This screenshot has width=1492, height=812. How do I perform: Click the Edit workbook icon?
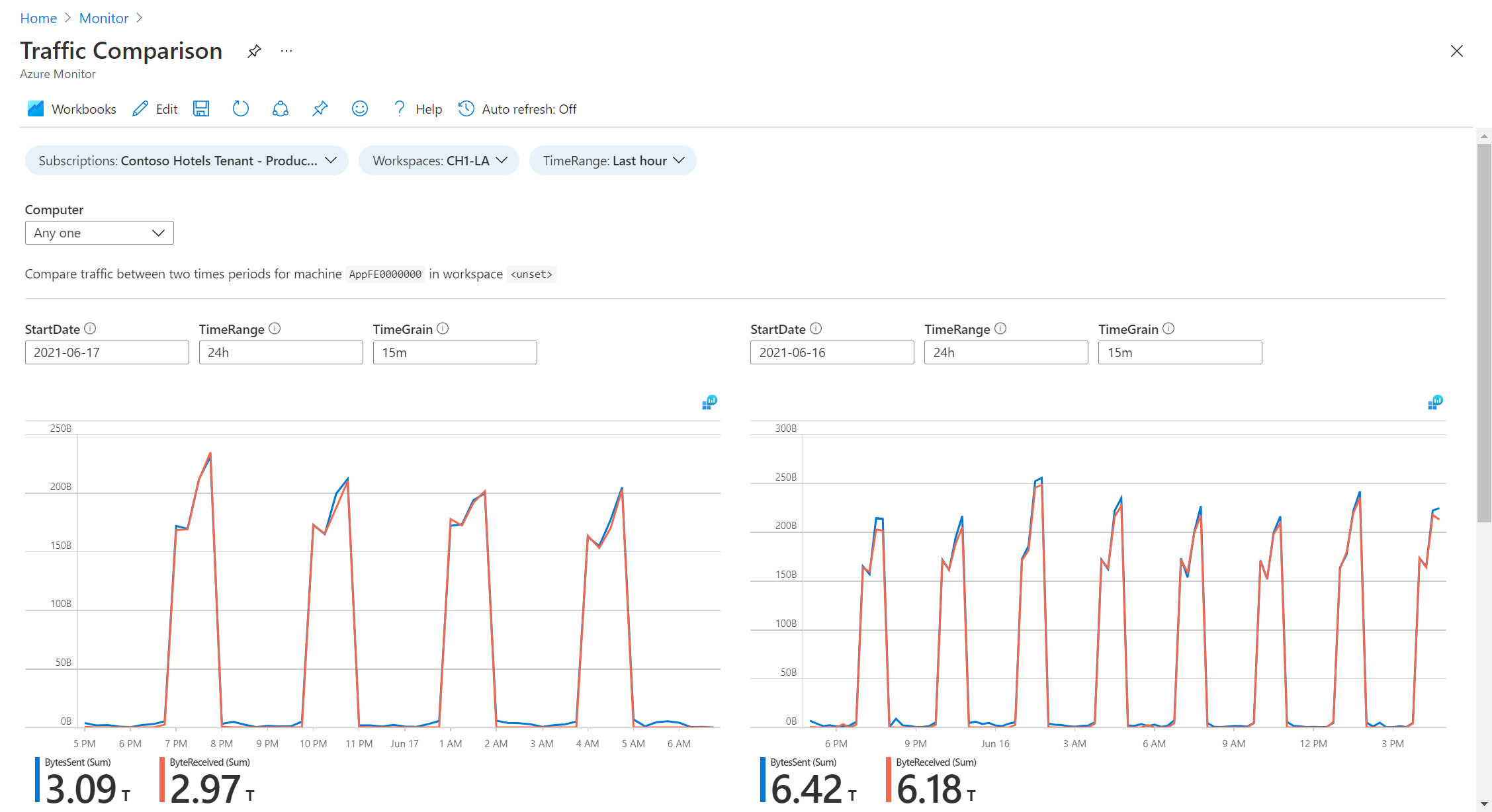click(155, 109)
